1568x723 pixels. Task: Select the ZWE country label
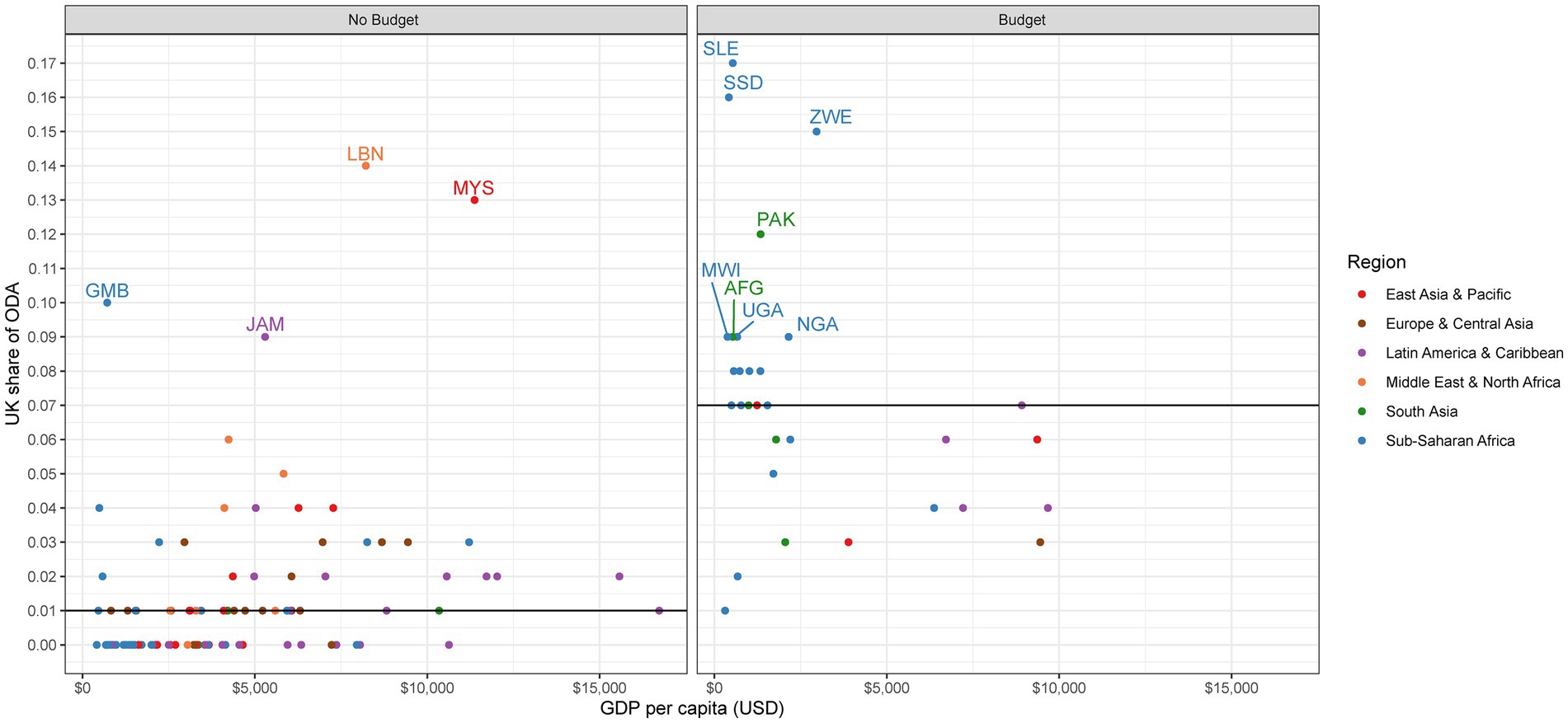831,117
